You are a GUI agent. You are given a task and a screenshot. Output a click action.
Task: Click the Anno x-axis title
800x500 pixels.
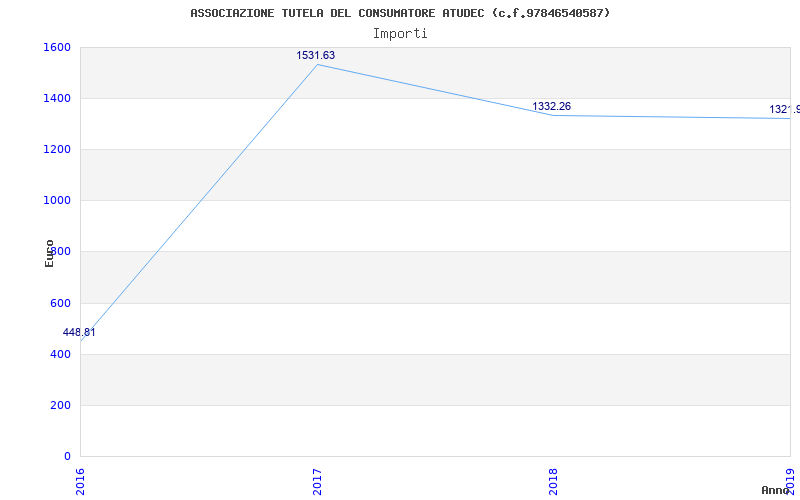click(x=775, y=490)
